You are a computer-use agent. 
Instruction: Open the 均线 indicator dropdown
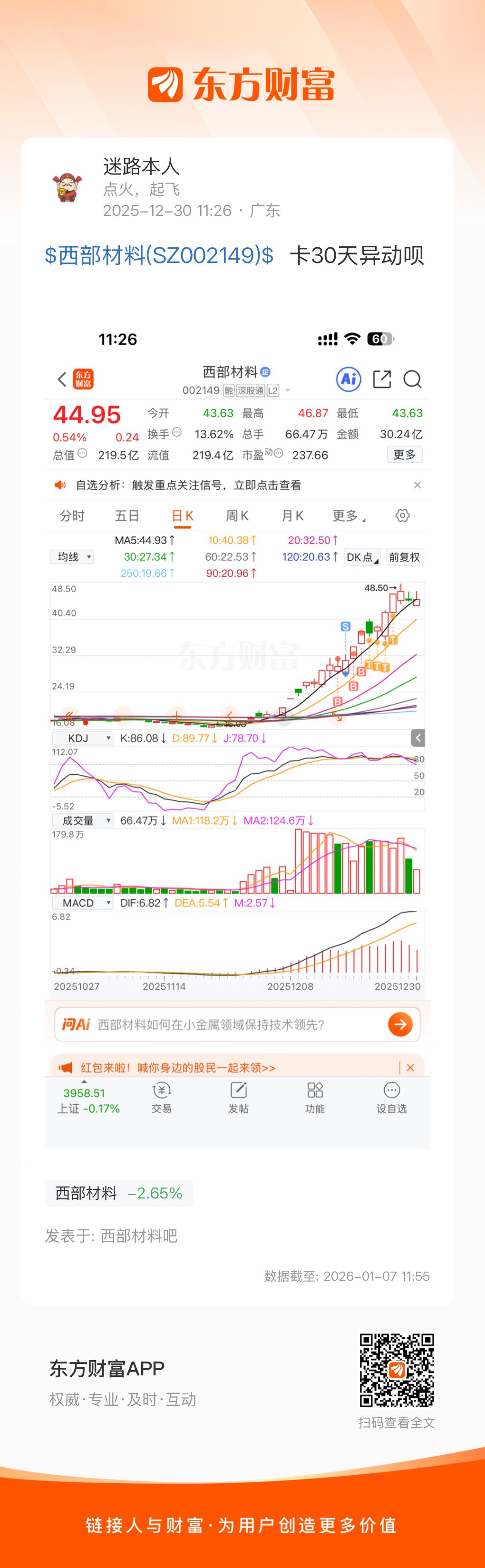[x=72, y=557]
